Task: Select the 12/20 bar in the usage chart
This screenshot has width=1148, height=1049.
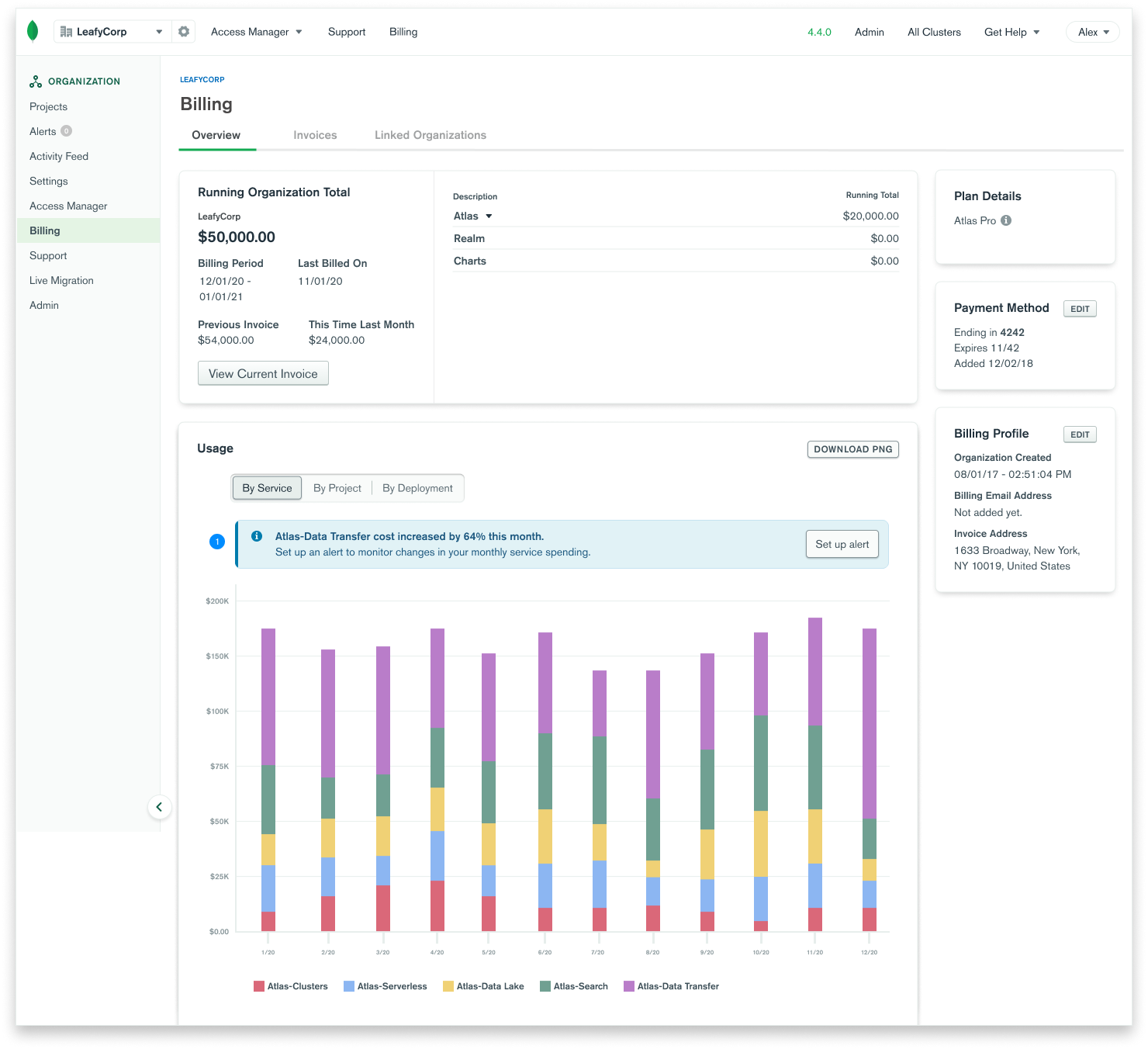Action: [x=869, y=776]
